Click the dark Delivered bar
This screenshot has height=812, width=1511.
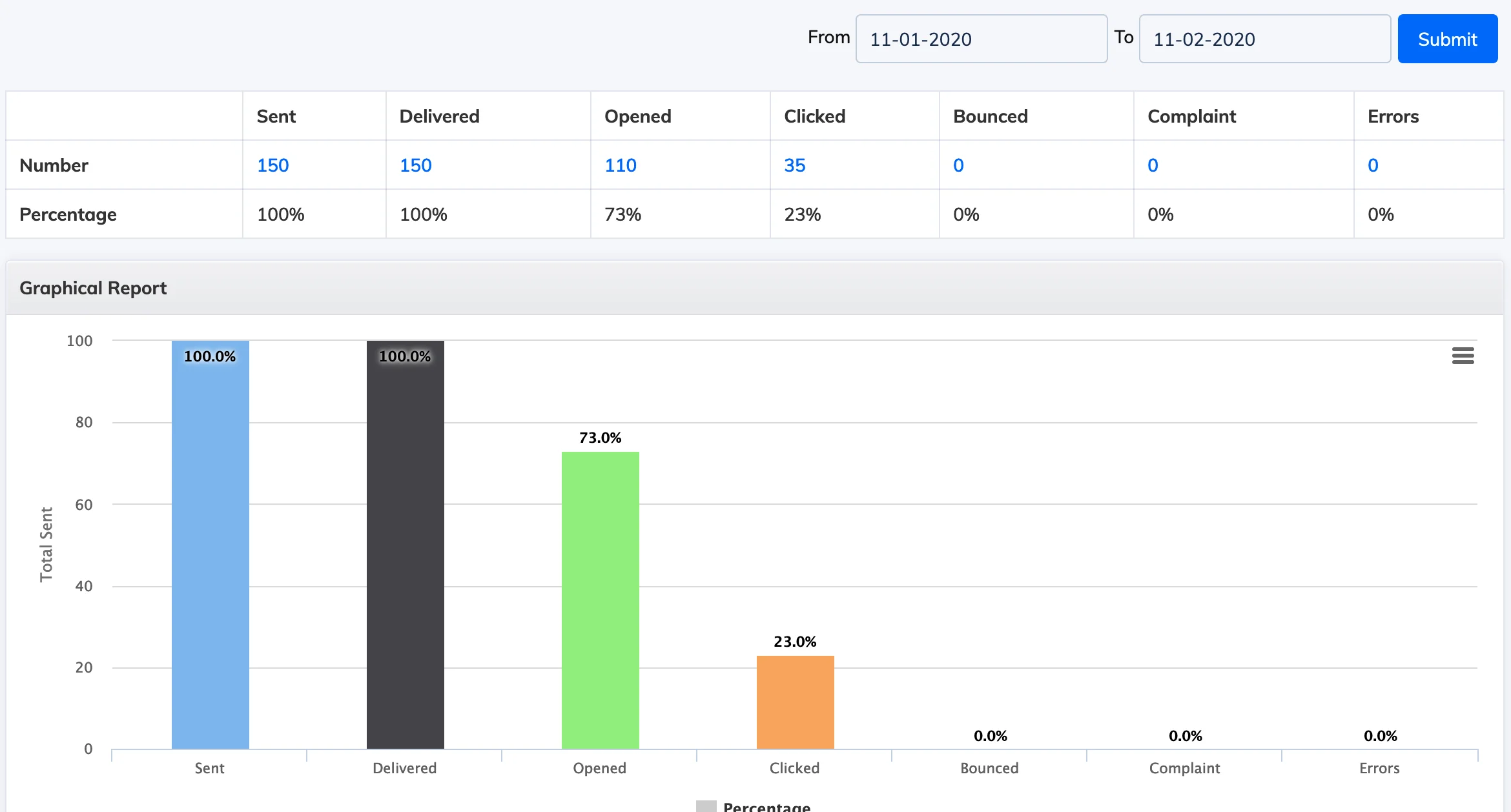[x=406, y=545]
